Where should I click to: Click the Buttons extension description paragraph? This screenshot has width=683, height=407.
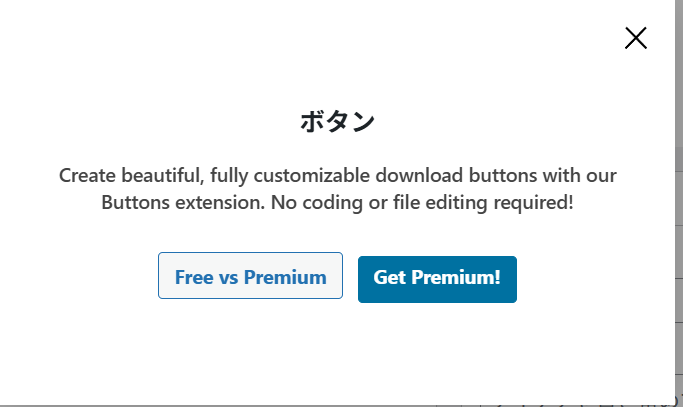[337, 188]
